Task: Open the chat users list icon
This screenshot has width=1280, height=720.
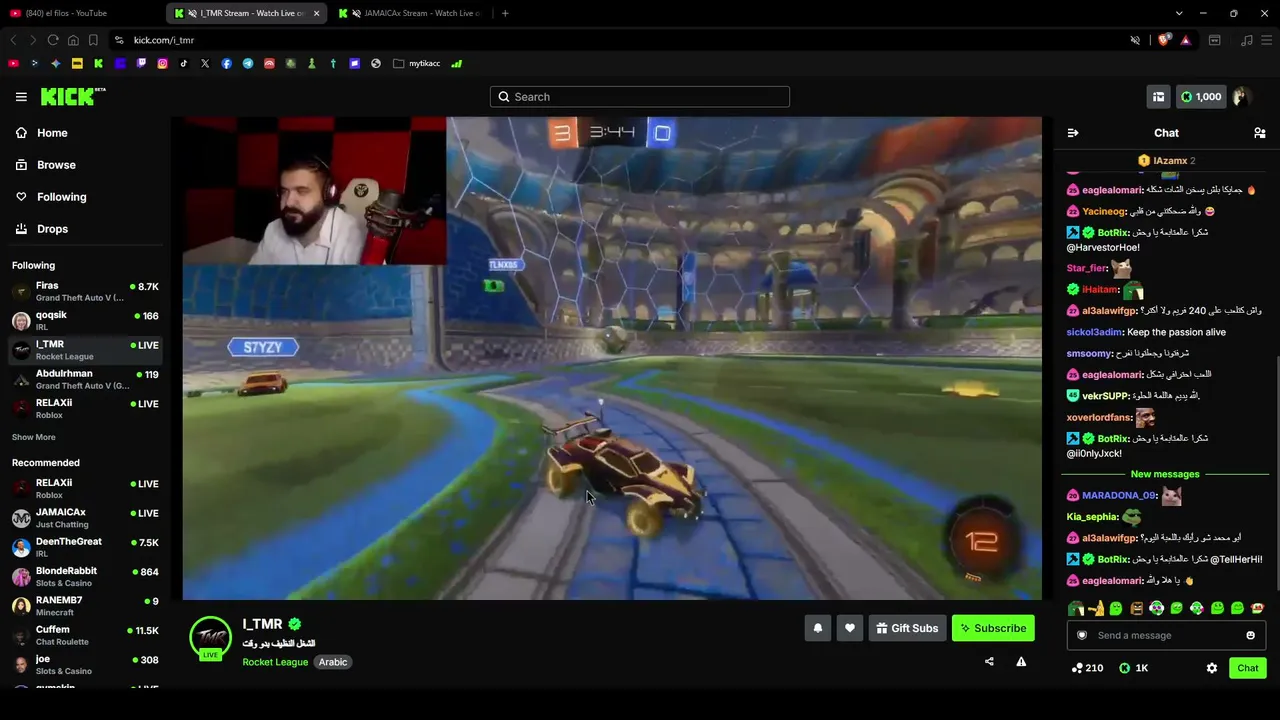Action: 1260,133
